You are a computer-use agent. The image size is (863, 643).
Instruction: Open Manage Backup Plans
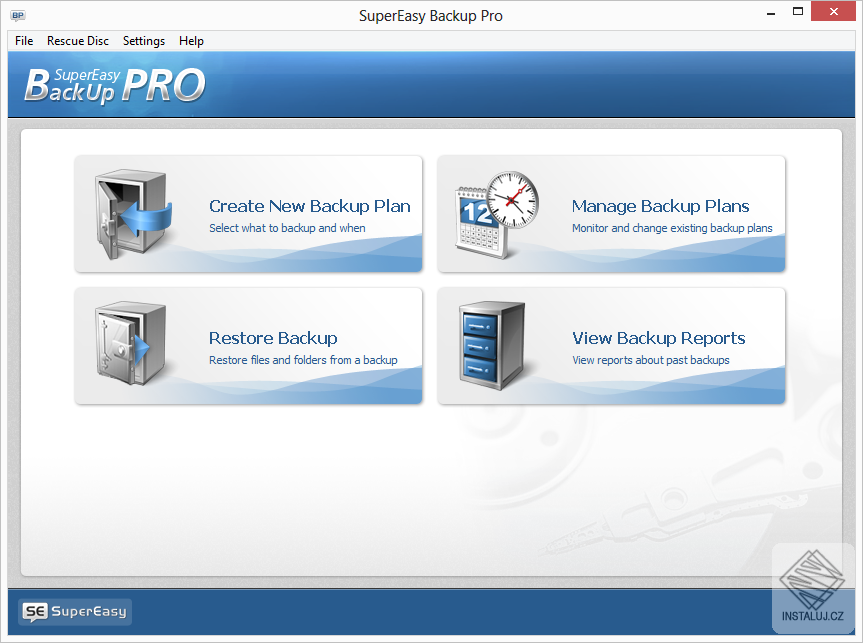coord(661,205)
